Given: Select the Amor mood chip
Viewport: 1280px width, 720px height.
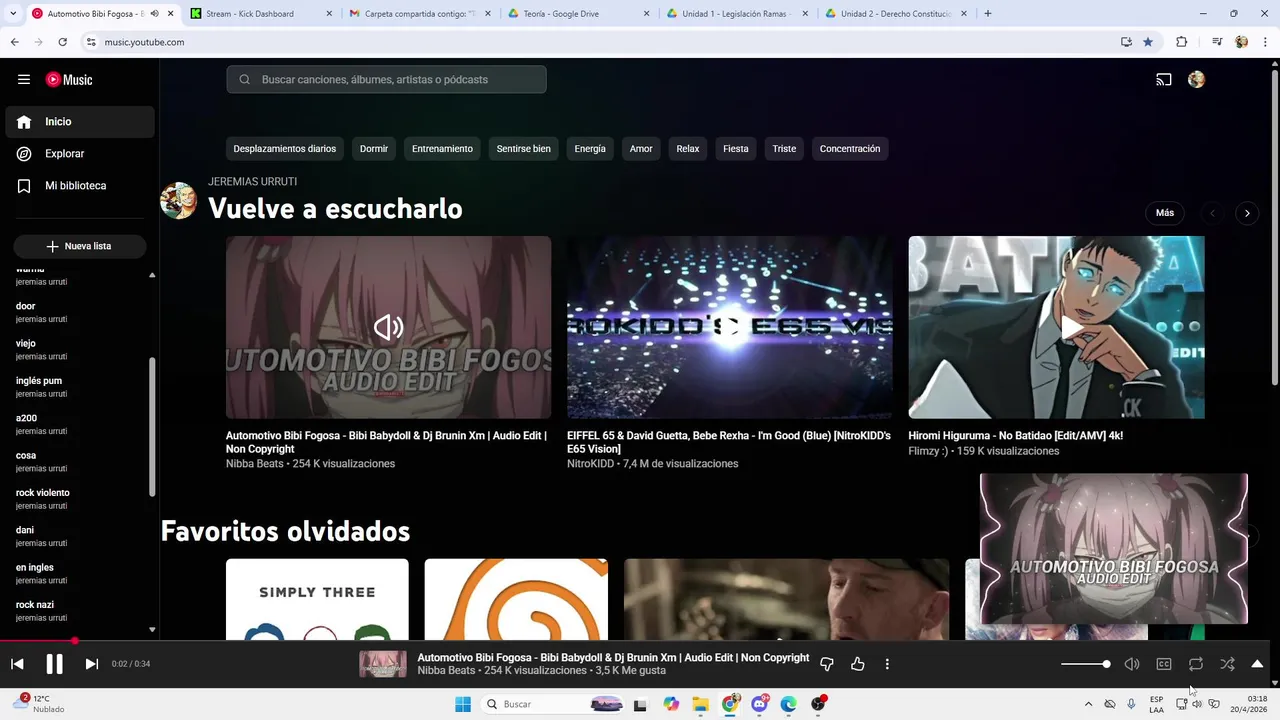Looking at the screenshot, I should [641, 149].
